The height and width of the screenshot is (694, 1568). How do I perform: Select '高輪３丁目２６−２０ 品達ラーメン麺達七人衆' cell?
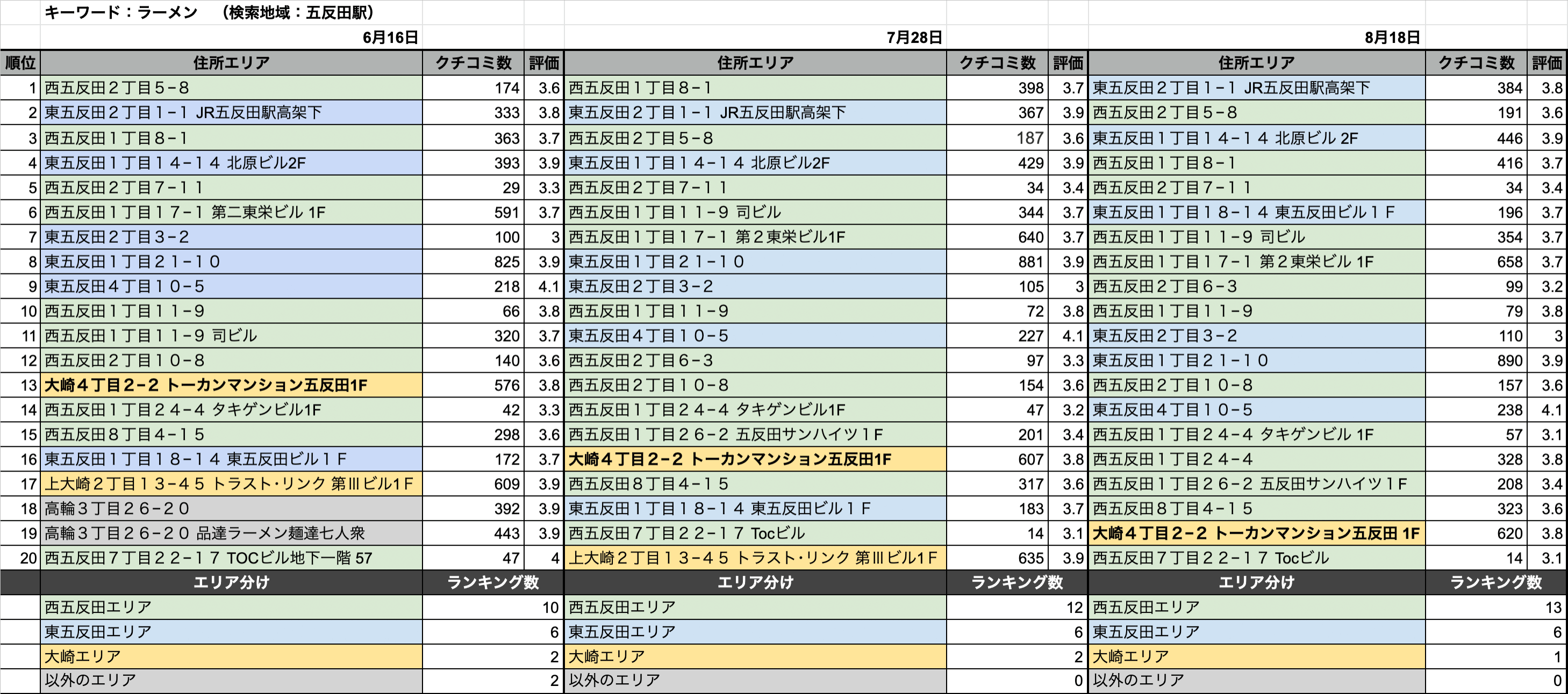pyautogui.click(x=231, y=534)
